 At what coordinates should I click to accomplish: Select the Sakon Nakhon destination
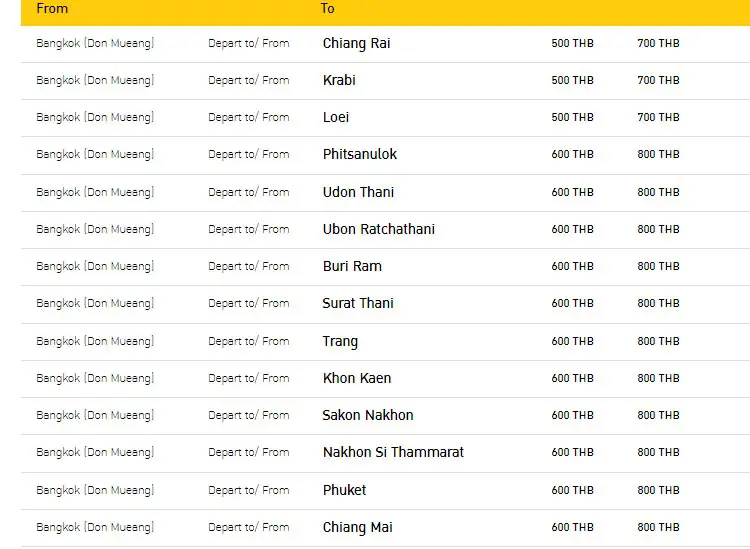tap(368, 415)
